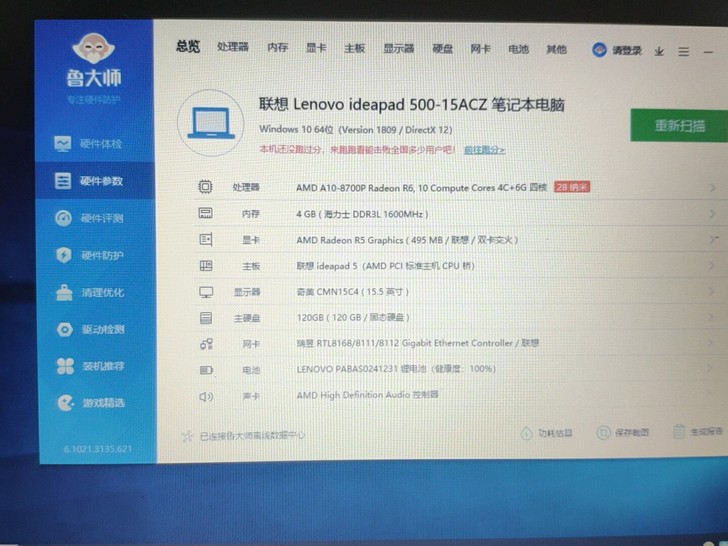Expand the 电池 row chevron
The width and height of the screenshot is (728, 546).
[712, 369]
